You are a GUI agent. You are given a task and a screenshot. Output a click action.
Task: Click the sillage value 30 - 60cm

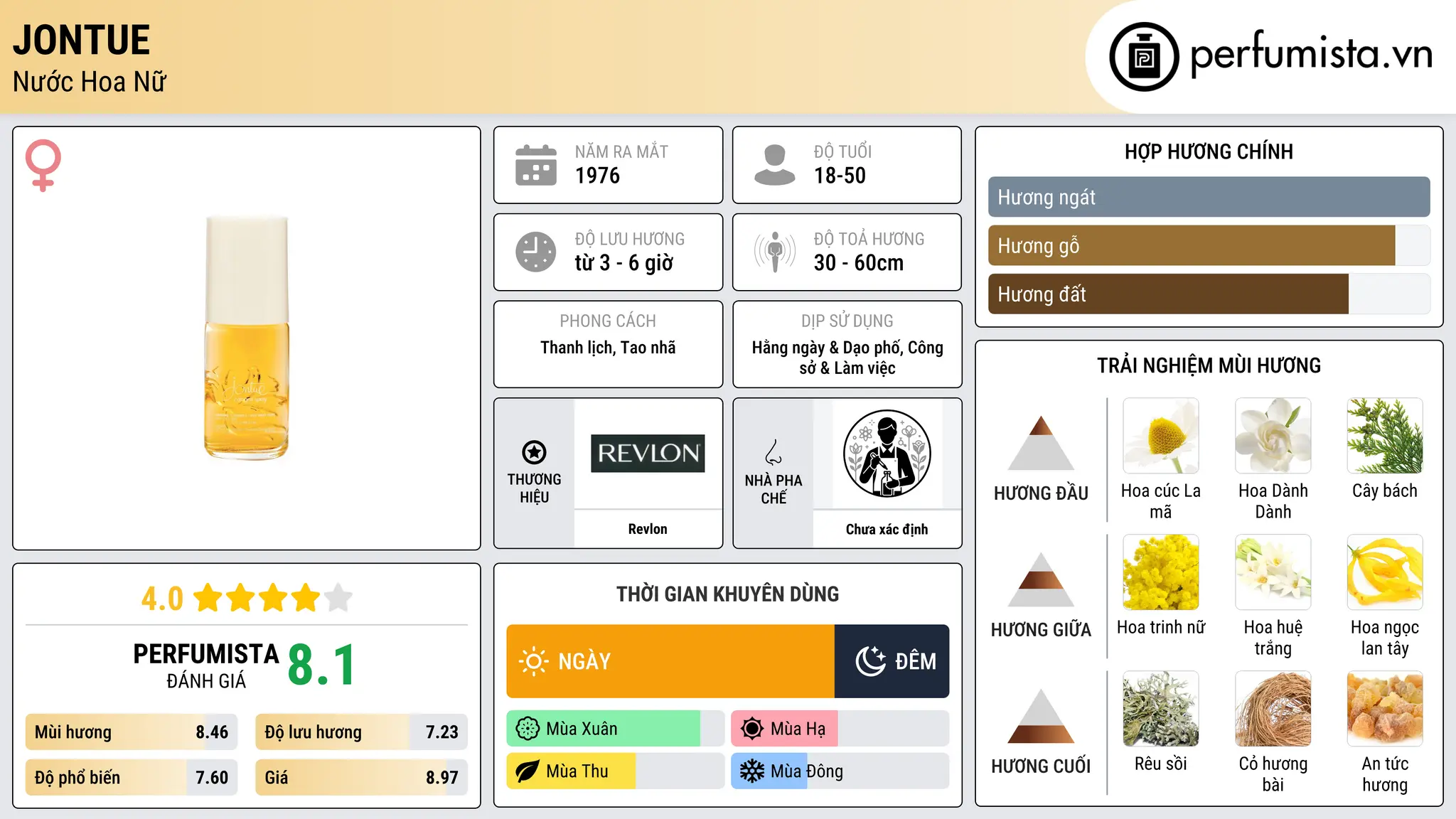(859, 263)
